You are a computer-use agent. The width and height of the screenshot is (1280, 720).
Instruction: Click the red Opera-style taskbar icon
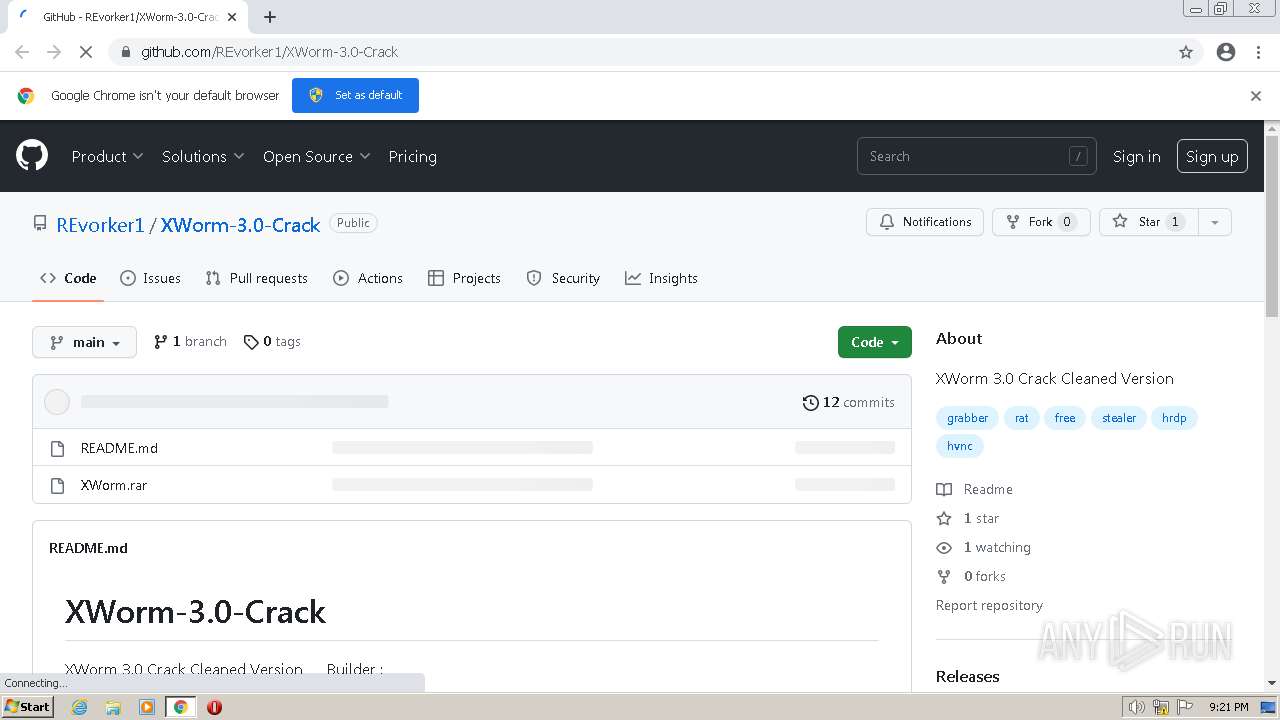click(214, 707)
